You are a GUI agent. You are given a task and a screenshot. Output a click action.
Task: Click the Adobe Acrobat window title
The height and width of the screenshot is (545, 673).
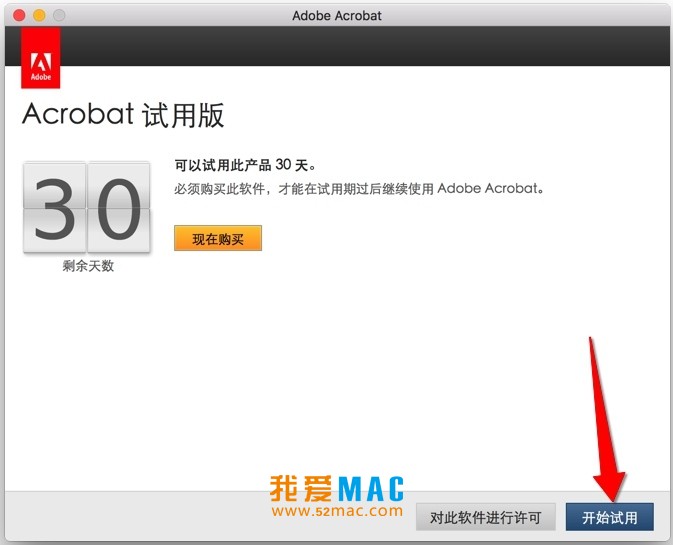pos(337,15)
